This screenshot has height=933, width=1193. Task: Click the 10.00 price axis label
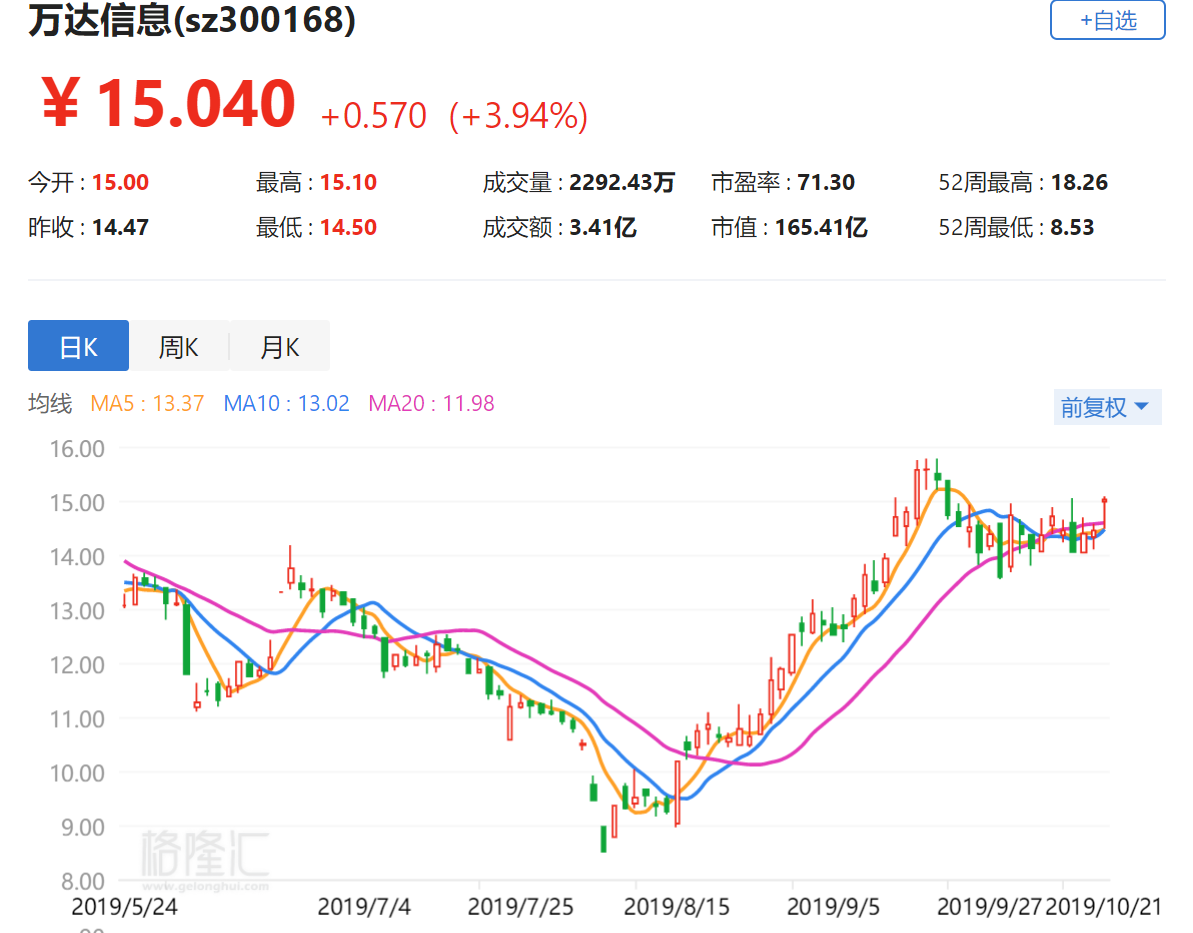(x=78, y=773)
